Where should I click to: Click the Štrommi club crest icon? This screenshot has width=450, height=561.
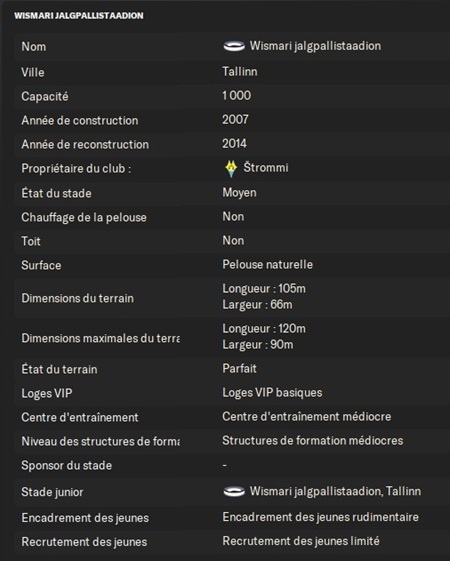(x=231, y=169)
